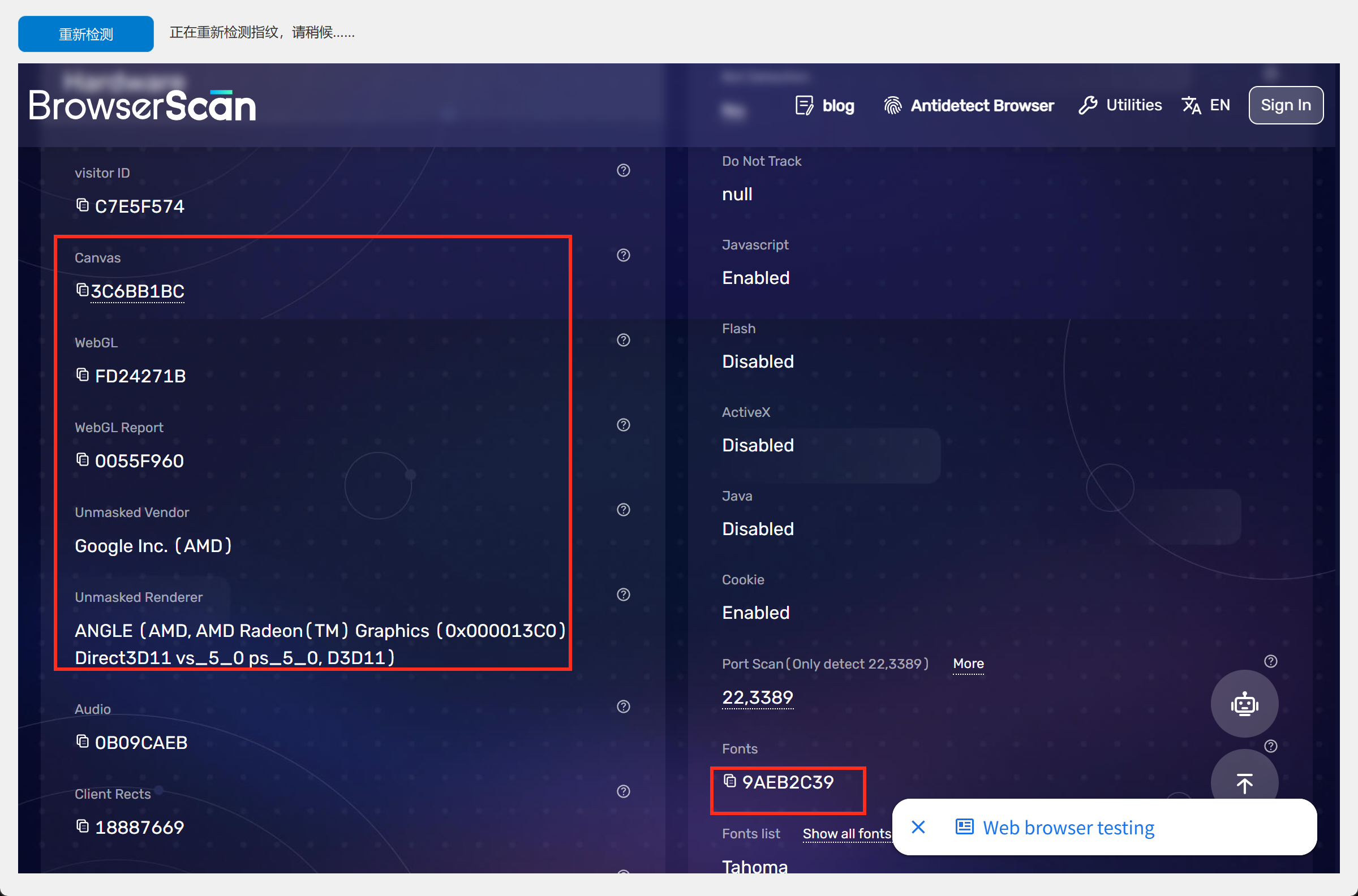This screenshot has width=1358, height=896.
Task: Copy the WebGL hash FD24271B
Action: click(x=82, y=374)
